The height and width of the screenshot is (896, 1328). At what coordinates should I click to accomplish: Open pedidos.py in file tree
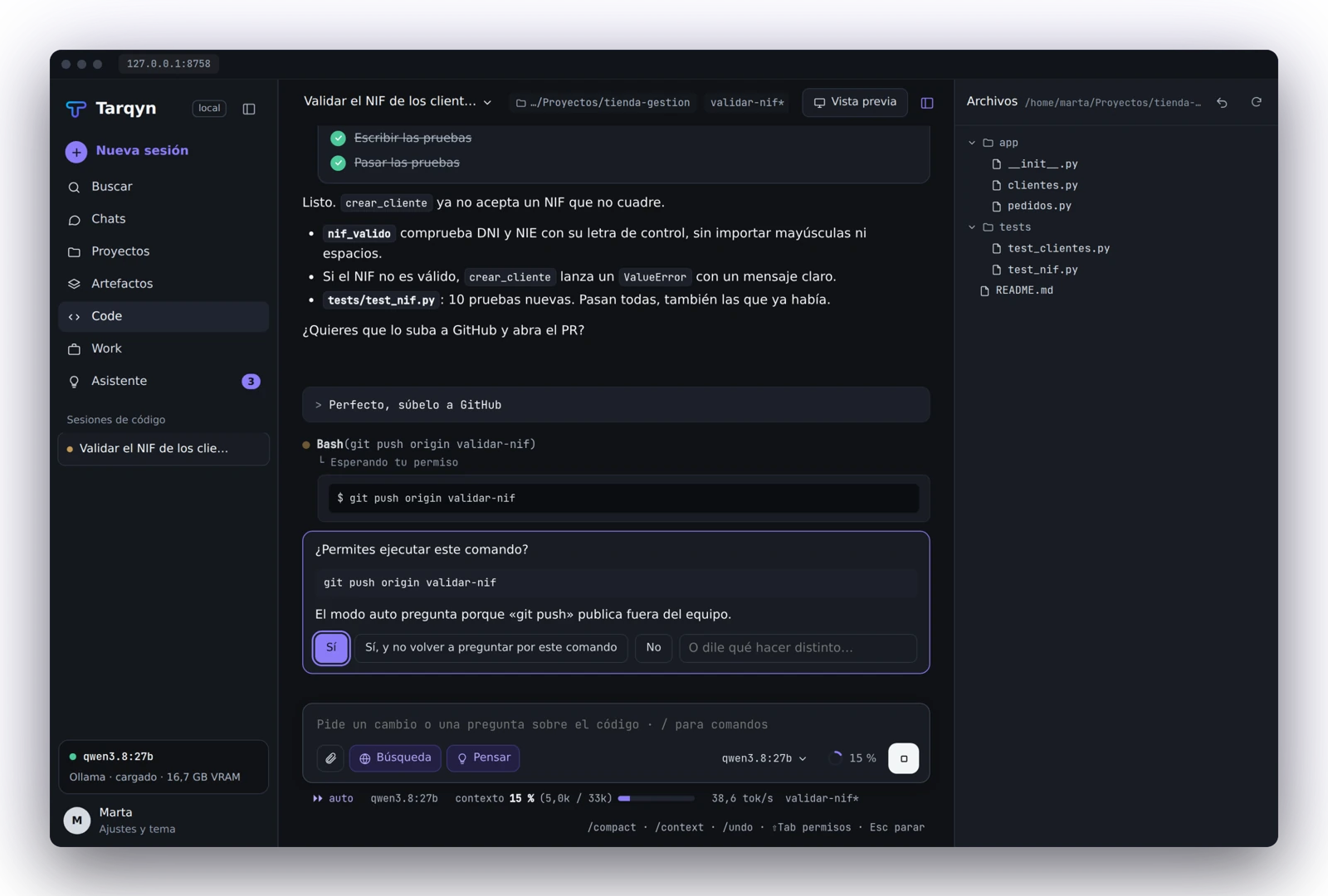pos(1039,206)
